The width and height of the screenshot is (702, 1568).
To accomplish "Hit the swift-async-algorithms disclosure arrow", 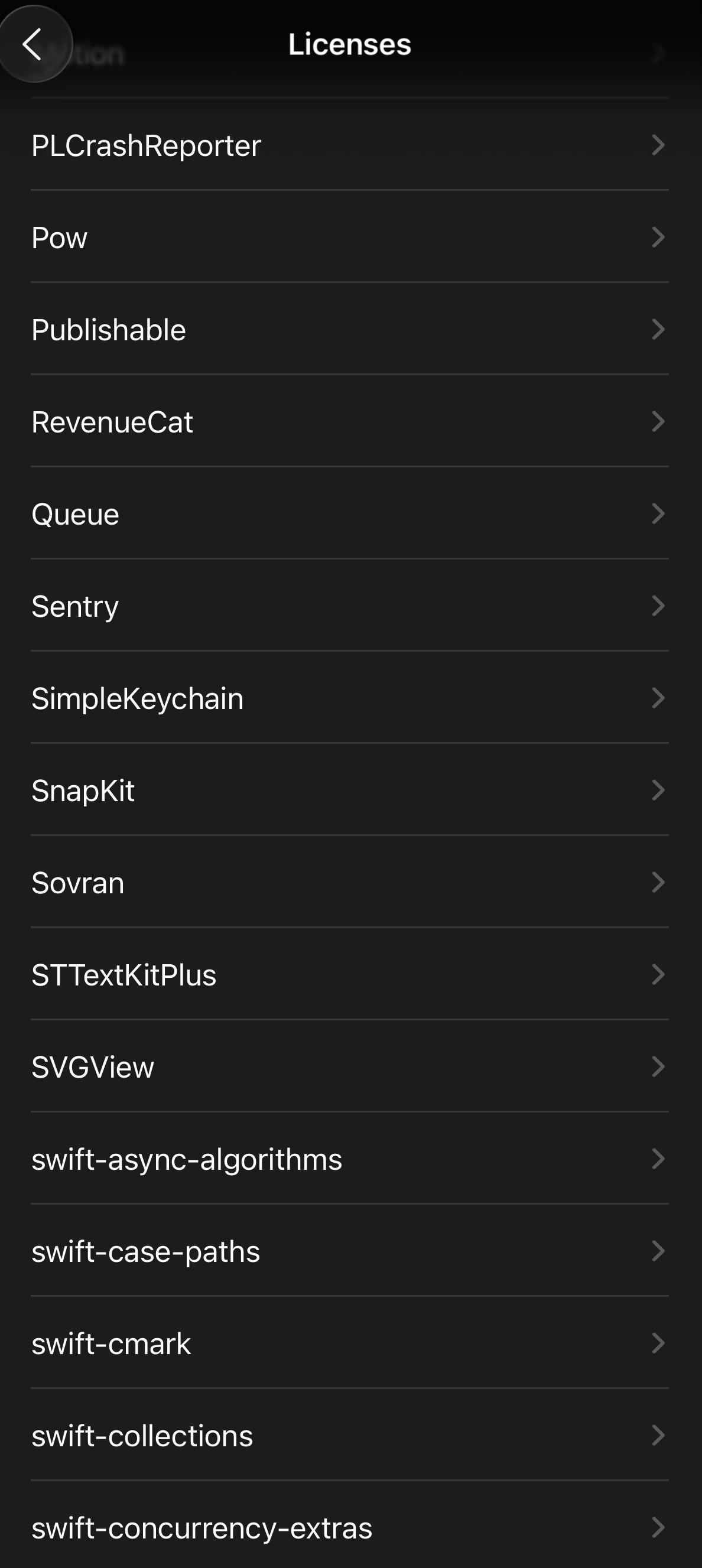I will pyautogui.click(x=658, y=1159).
